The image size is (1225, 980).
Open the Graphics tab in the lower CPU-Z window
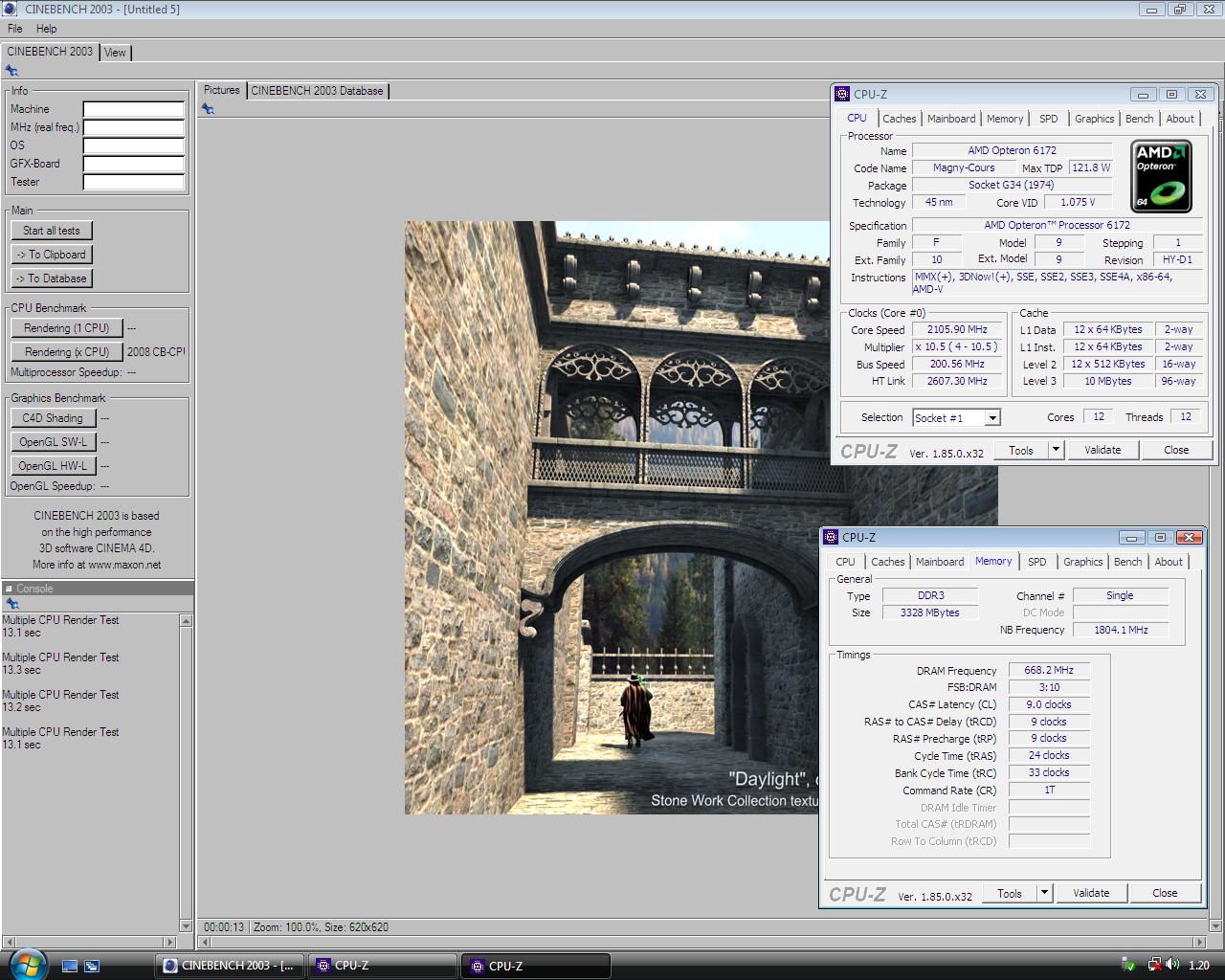pyautogui.click(x=1082, y=562)
